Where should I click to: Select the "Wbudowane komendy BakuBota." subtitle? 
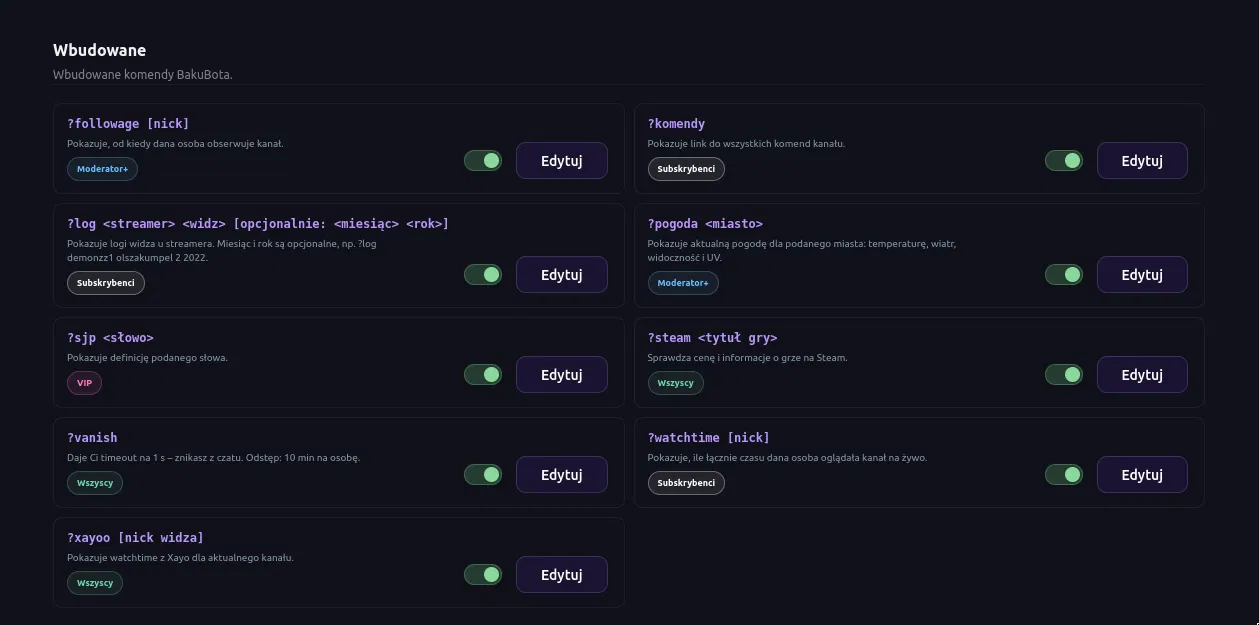(143, 75)
